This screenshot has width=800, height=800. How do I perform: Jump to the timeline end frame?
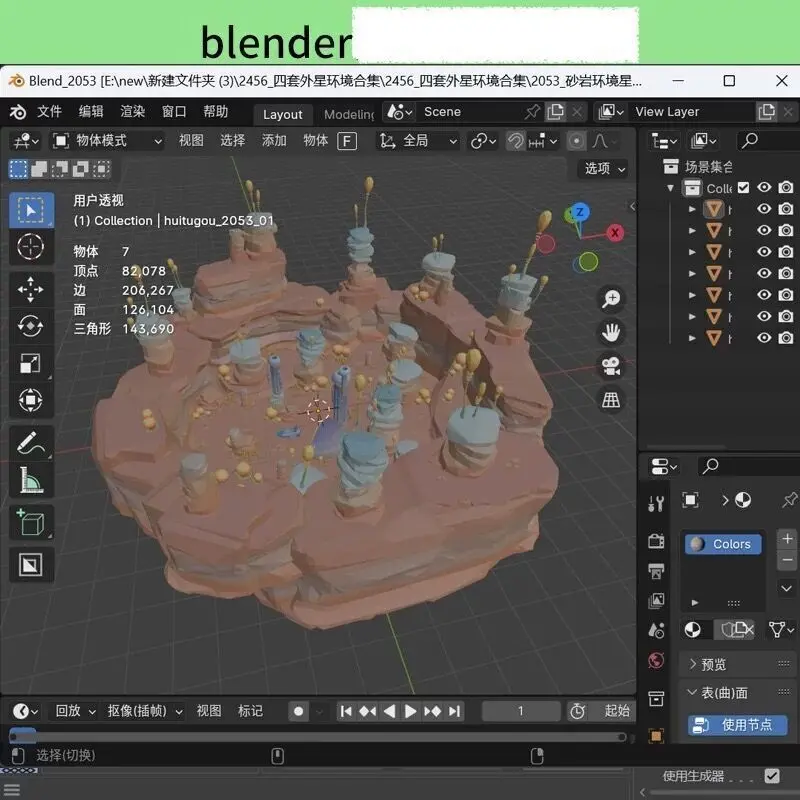[x=455, y=711]
